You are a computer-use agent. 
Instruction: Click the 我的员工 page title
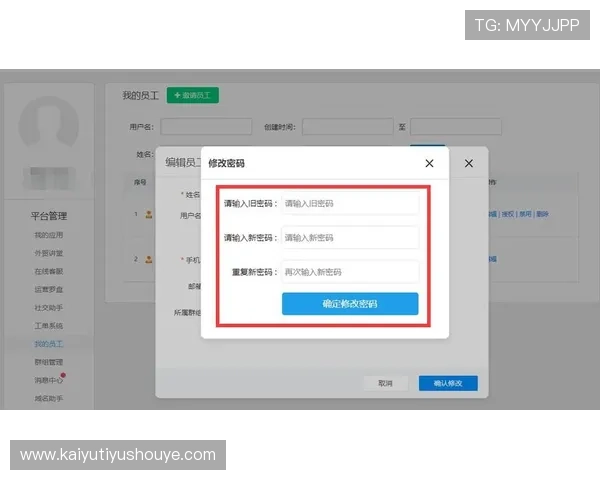pyautogui.click(x=140, y=95)
